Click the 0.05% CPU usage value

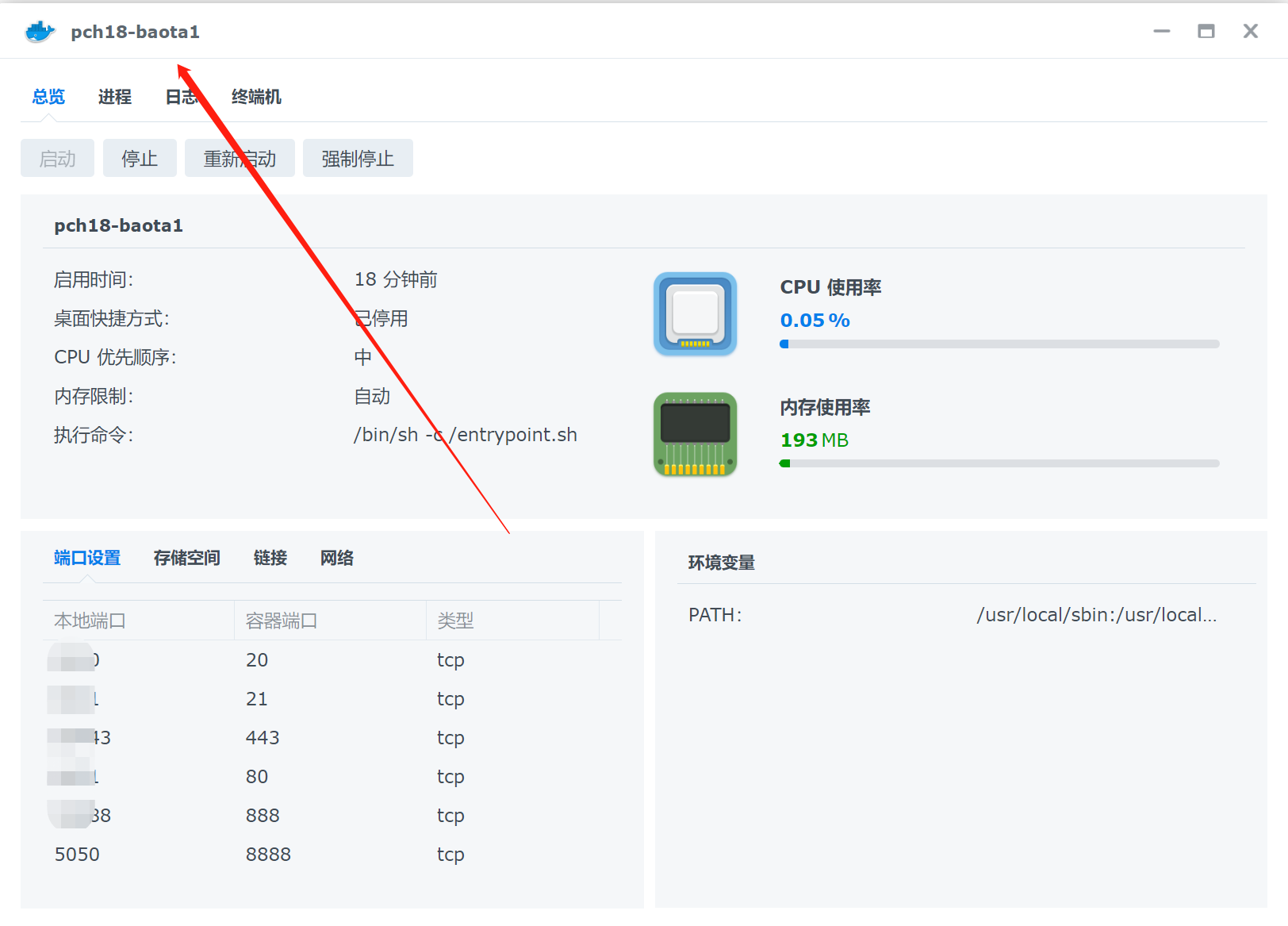(x=814, y=321)
